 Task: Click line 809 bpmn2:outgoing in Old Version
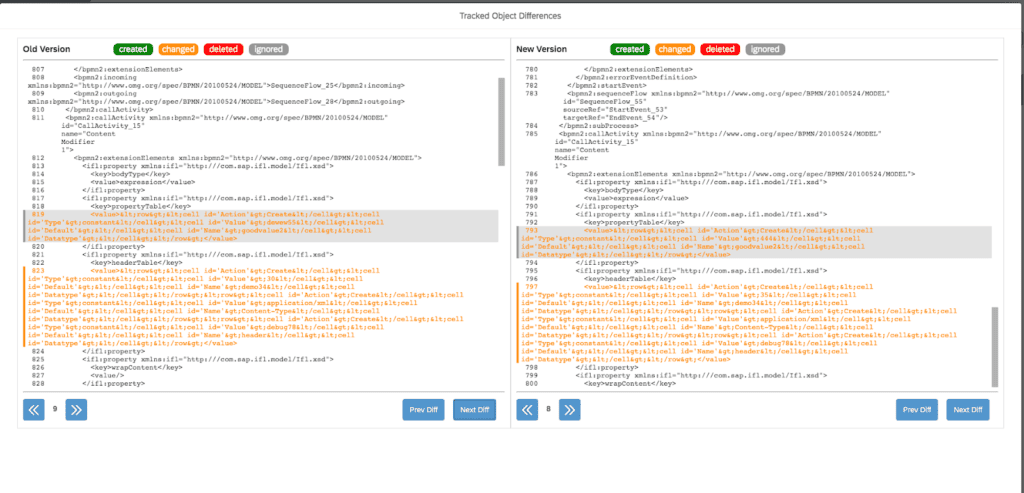pos(216,97)
